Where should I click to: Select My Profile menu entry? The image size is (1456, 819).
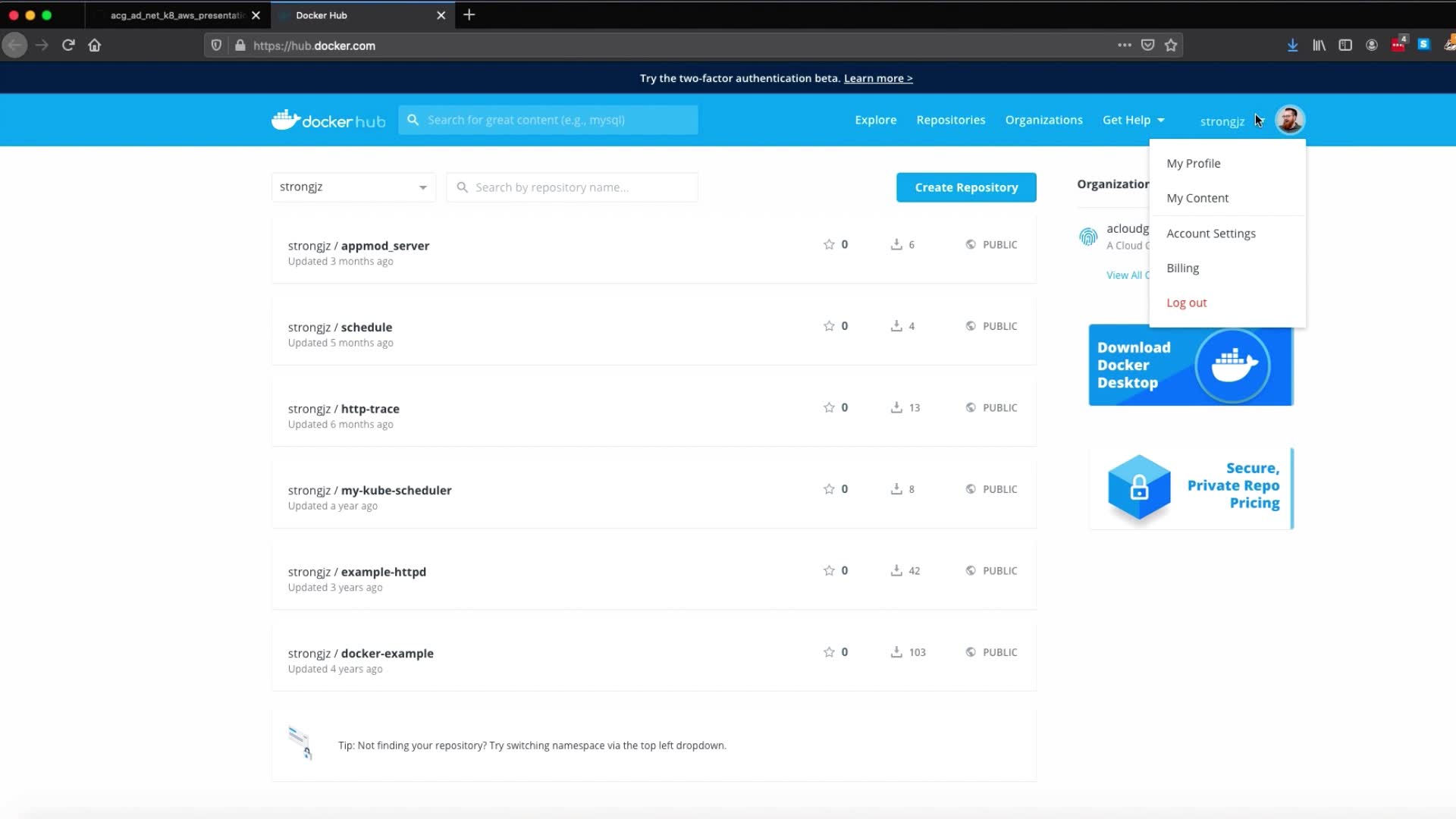pyautogui.click(x=1194, y=164)
